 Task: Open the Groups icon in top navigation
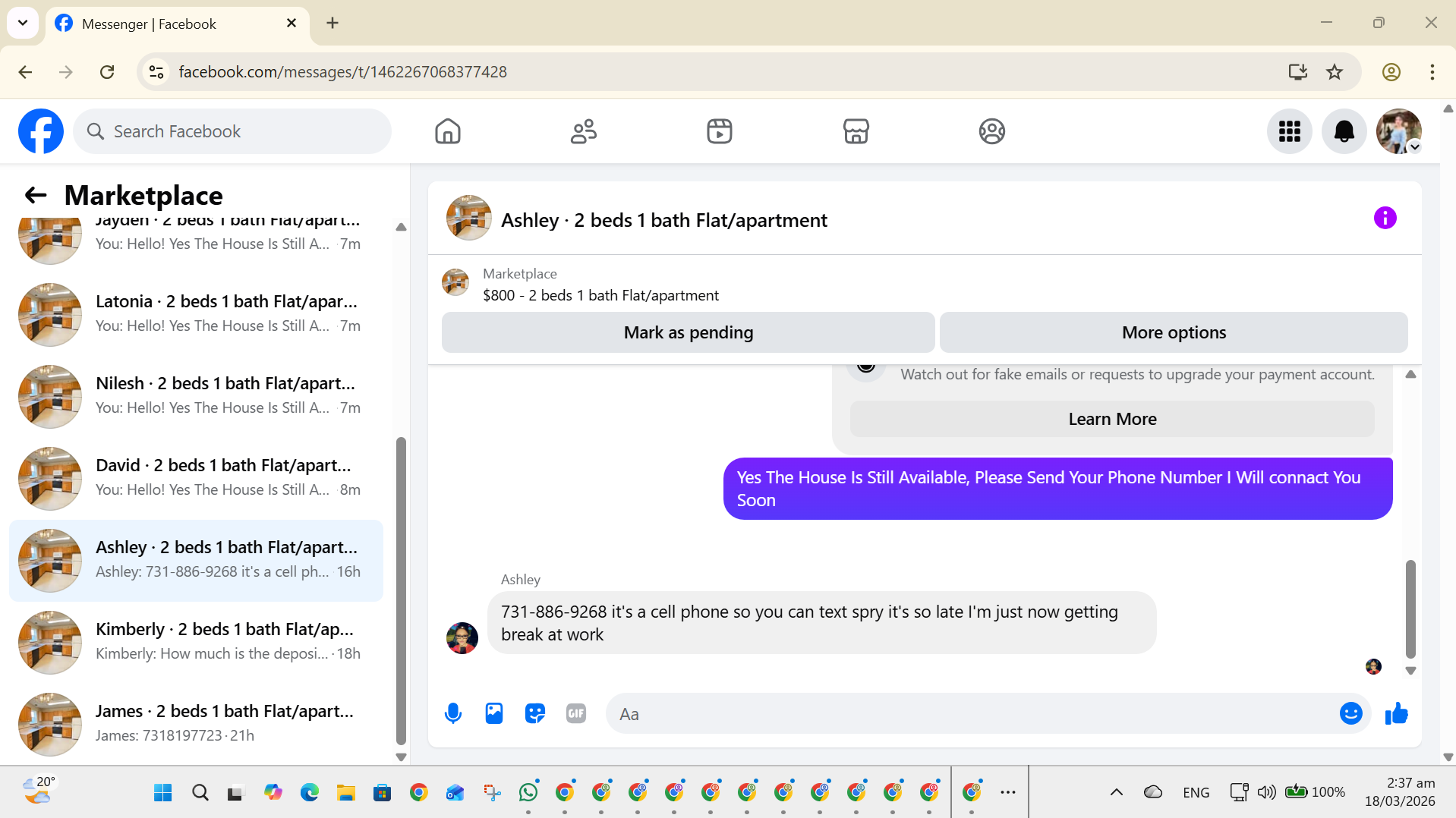[991, 131]
